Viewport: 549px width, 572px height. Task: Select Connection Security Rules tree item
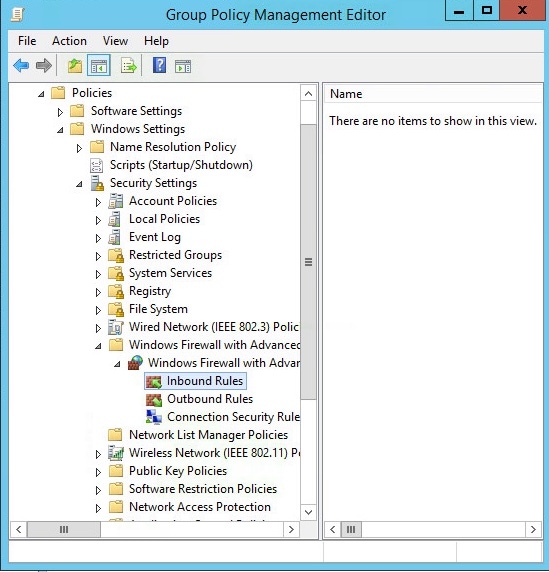click(x=233, y=417)
